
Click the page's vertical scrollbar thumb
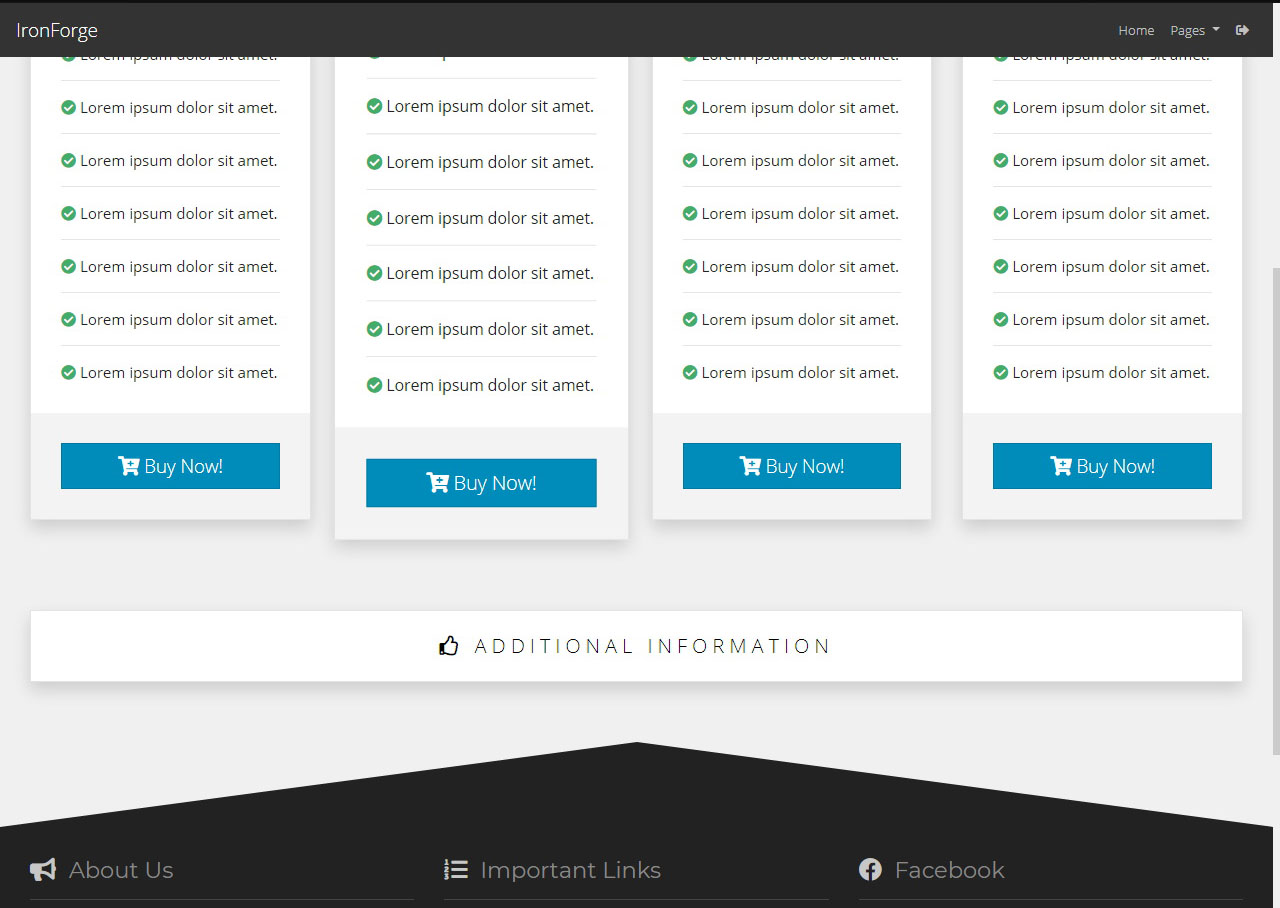coord(1275,510)
